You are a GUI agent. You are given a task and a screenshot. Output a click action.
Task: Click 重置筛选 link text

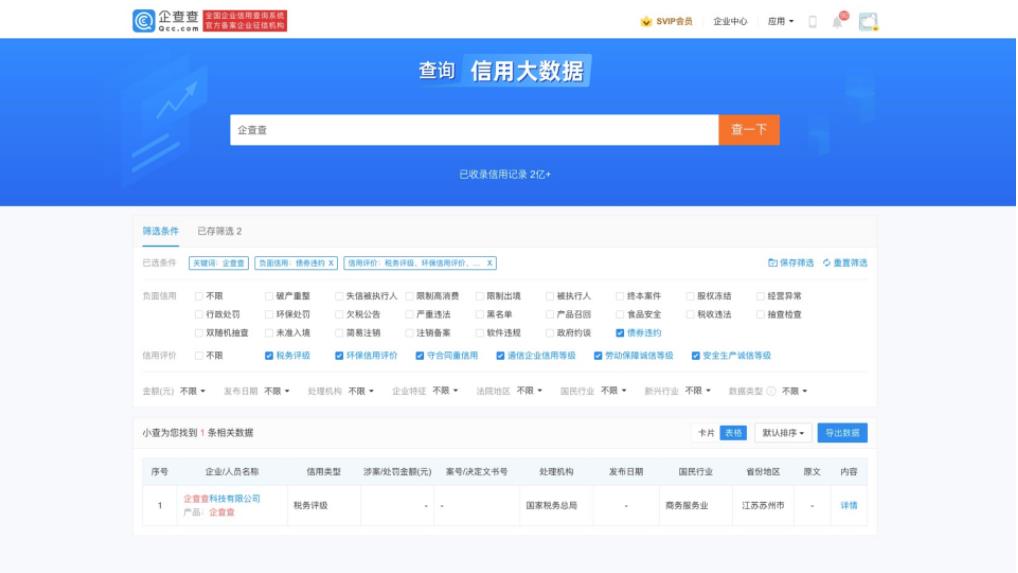[850, 263]
